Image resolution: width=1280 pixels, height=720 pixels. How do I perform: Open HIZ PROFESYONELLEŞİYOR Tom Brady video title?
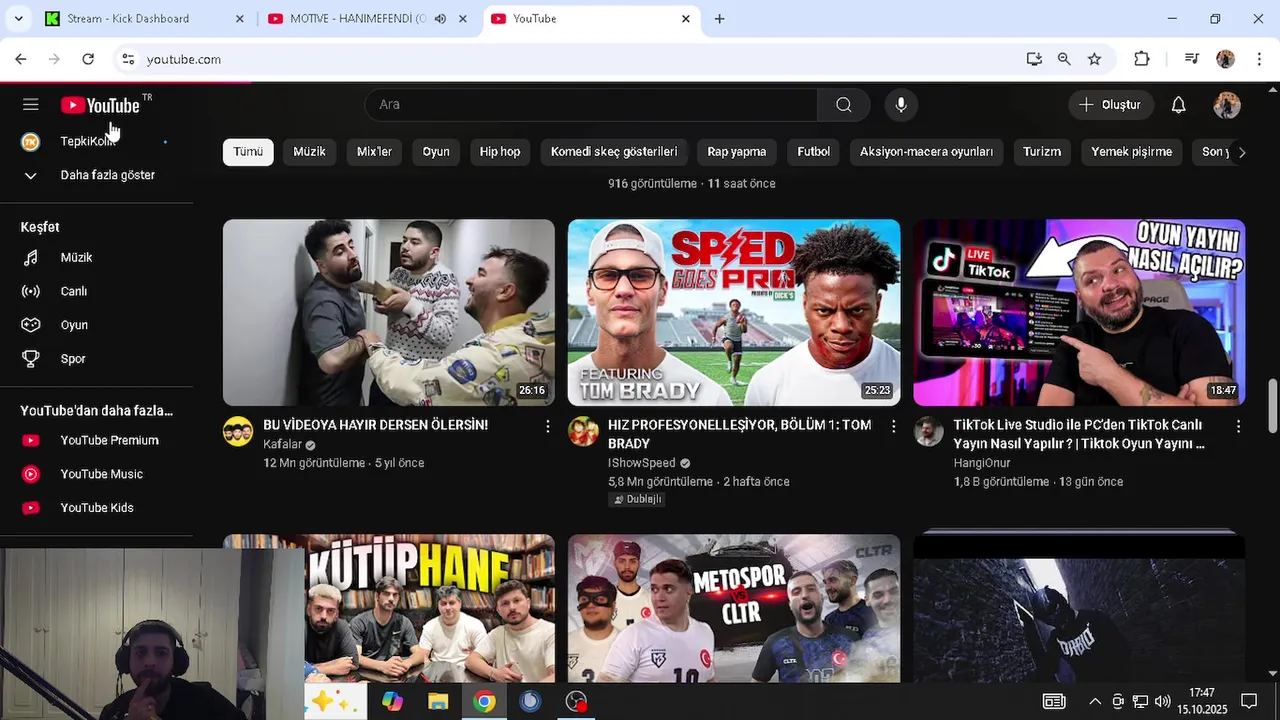click(739, 434)
